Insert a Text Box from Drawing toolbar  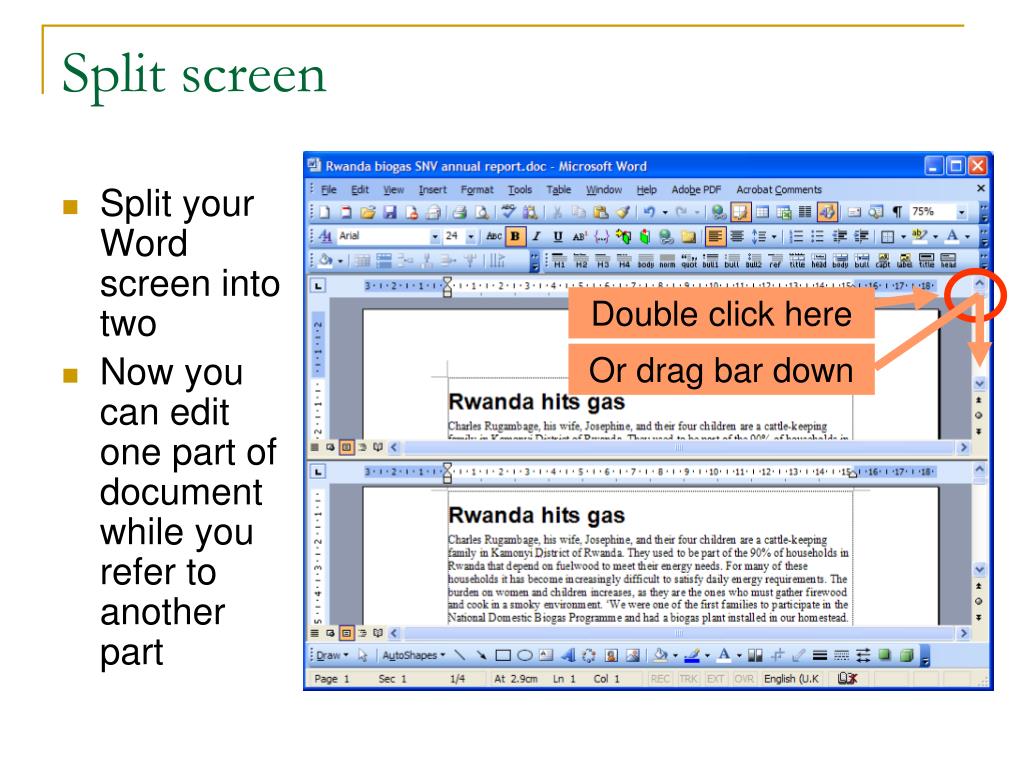[546, 655]
